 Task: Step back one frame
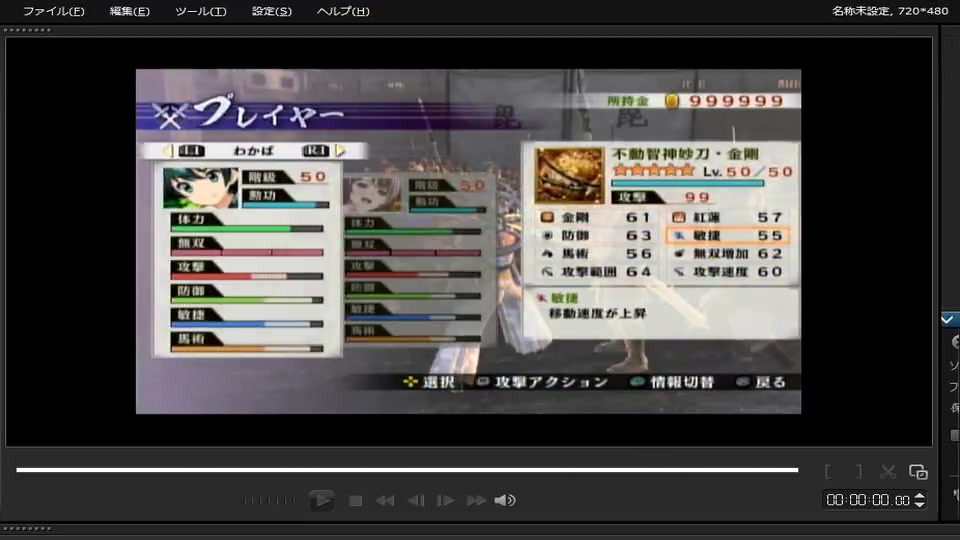416,501
